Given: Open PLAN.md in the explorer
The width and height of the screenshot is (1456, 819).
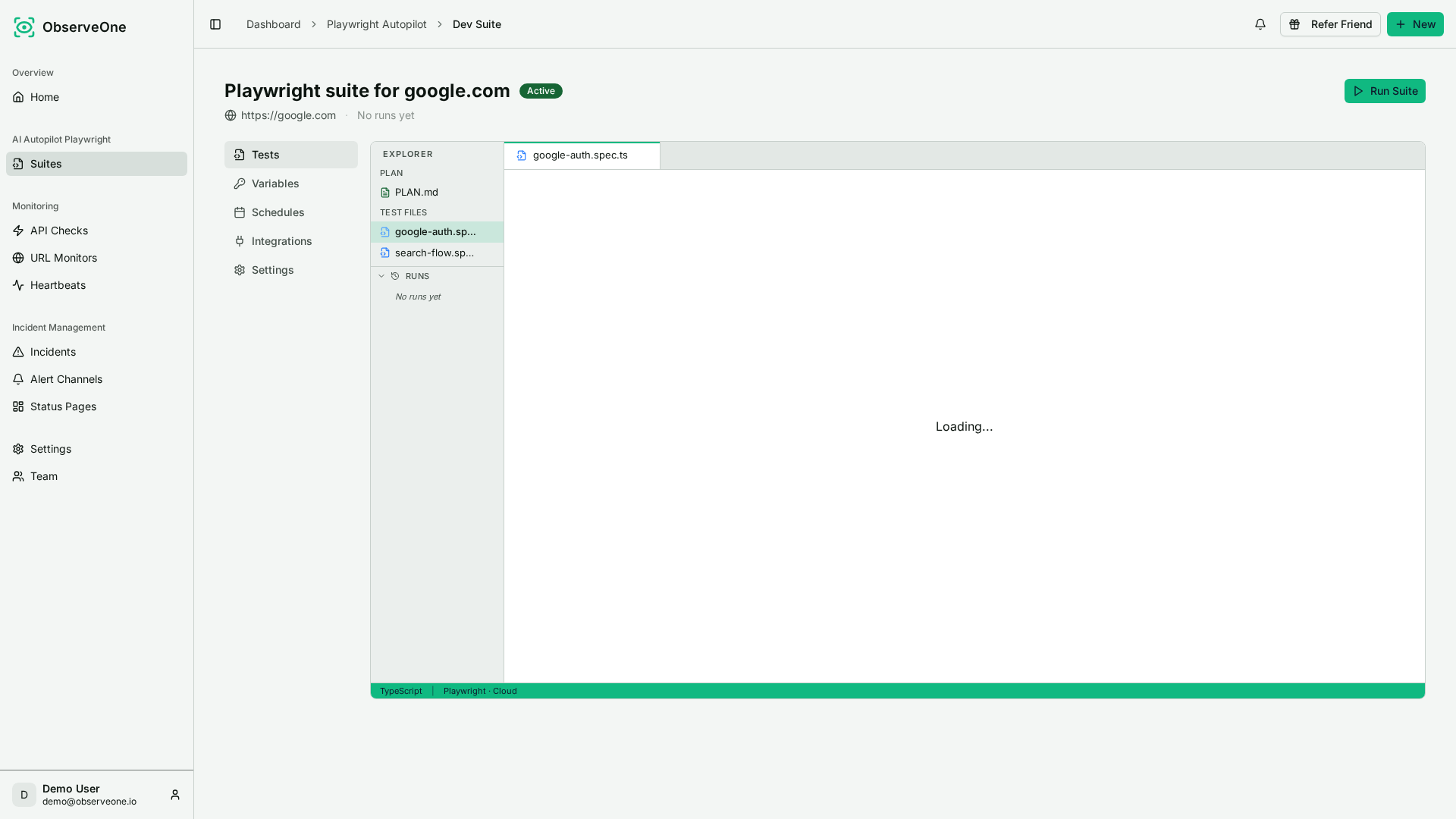Looking at the screenshot, I should tap(437, 193).
